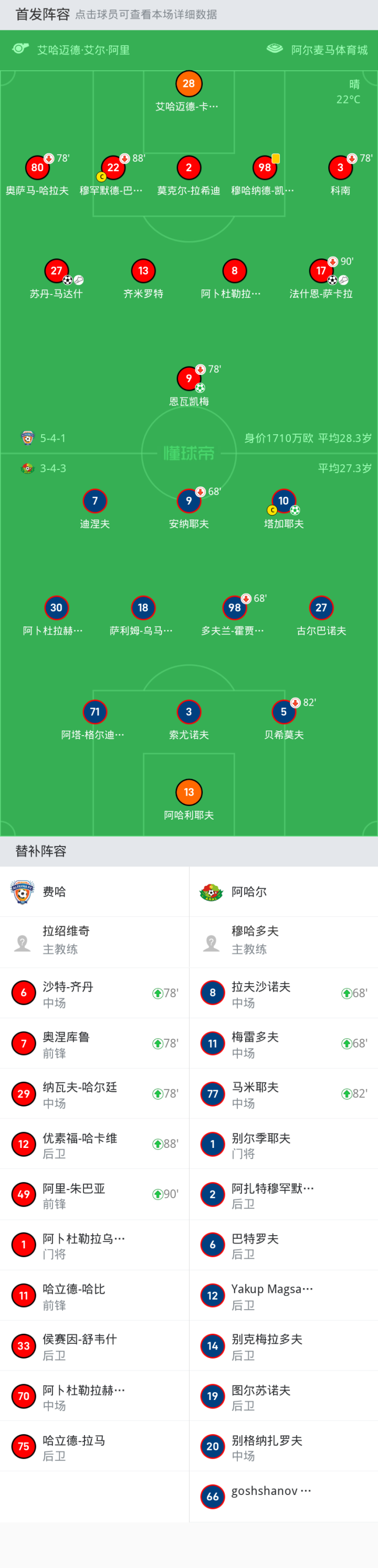Select captain number 10 塔加耶夫

[283, 501]
